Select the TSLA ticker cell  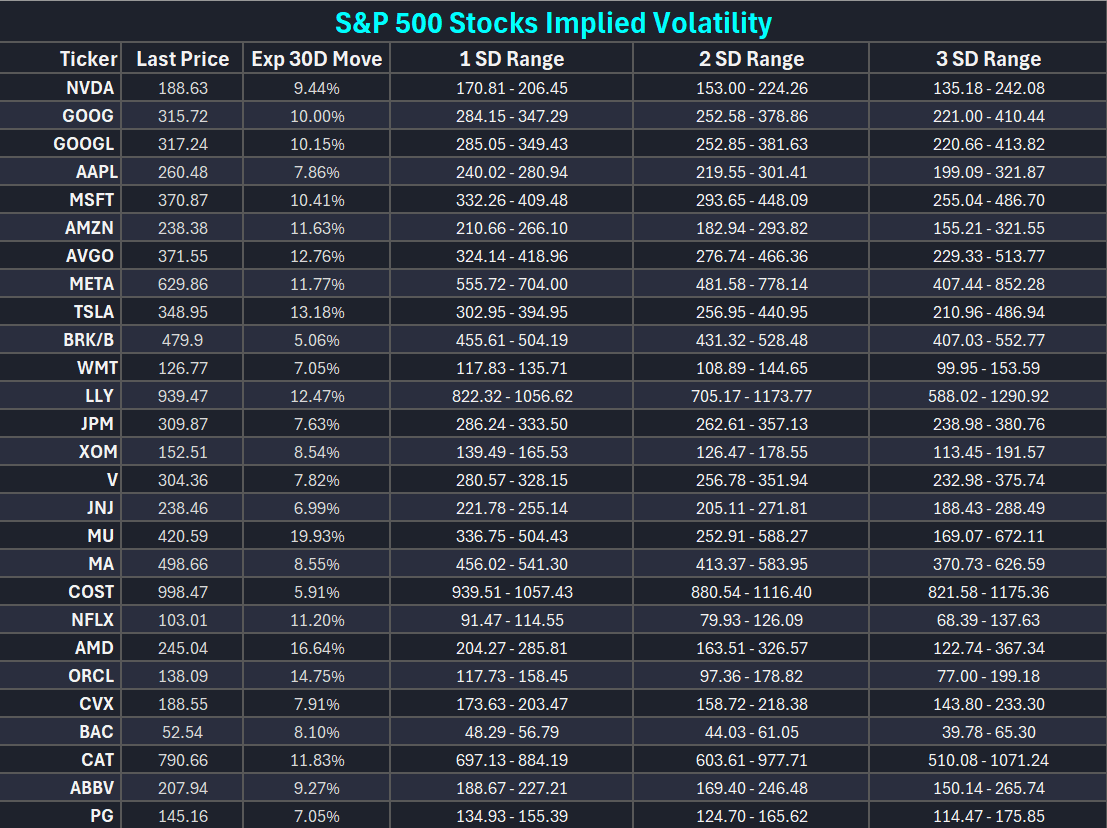coord(94,312)
